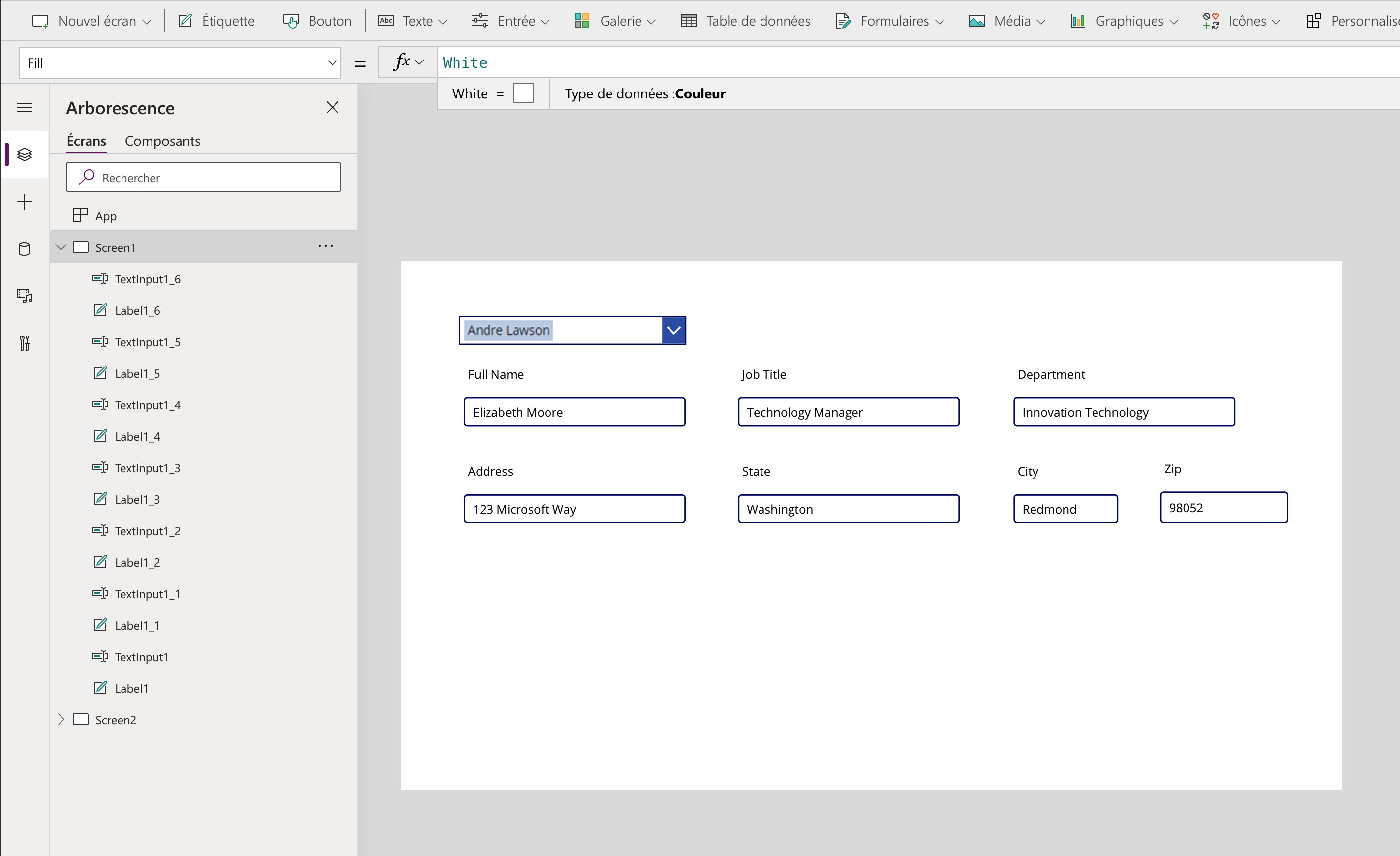The image size is (1400, 856).
Task: Open the Personnalisé menu
Action: pyautogui.click(x=1352, y=21)
